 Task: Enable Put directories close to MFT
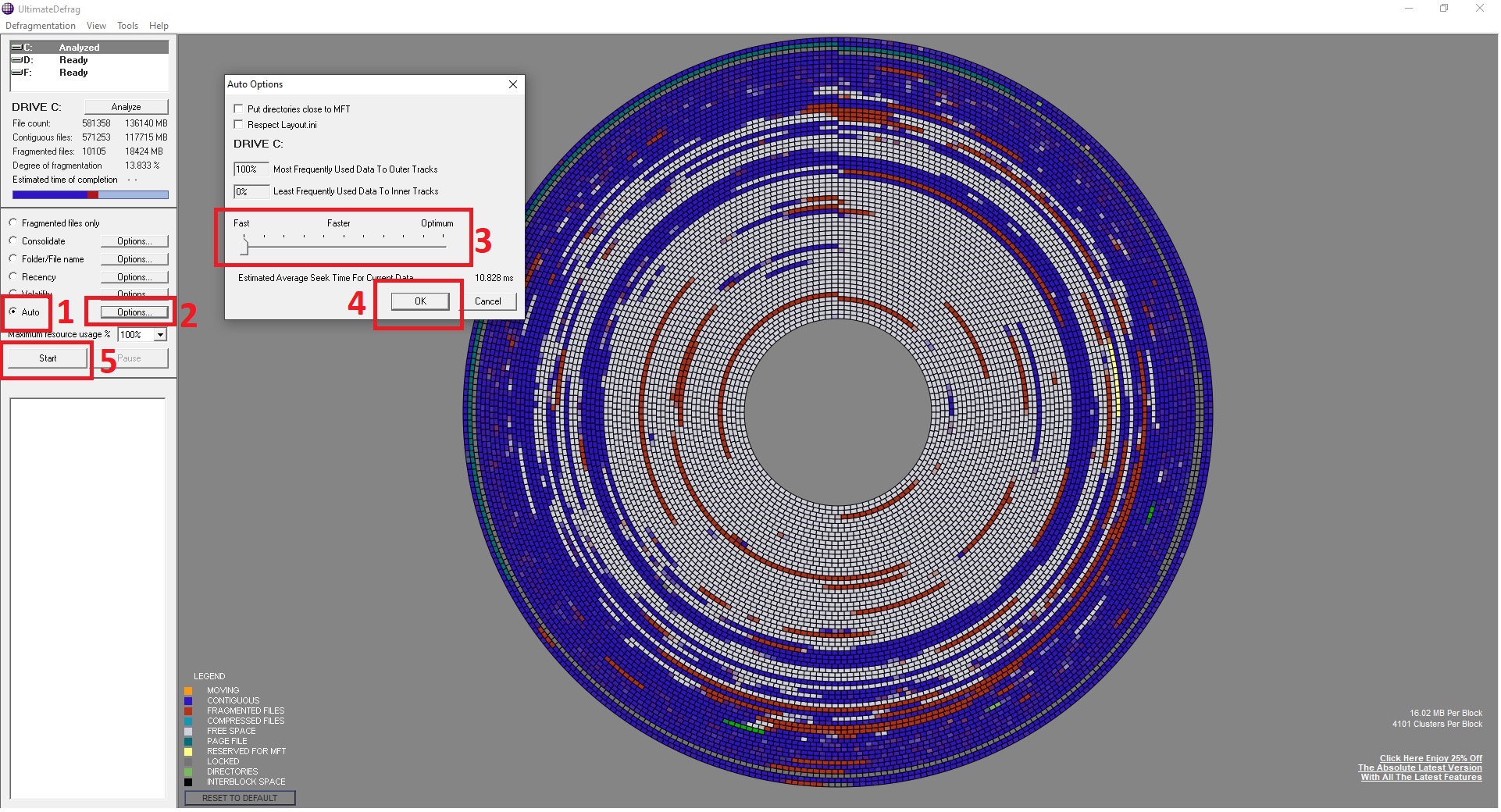pos(239,109)
